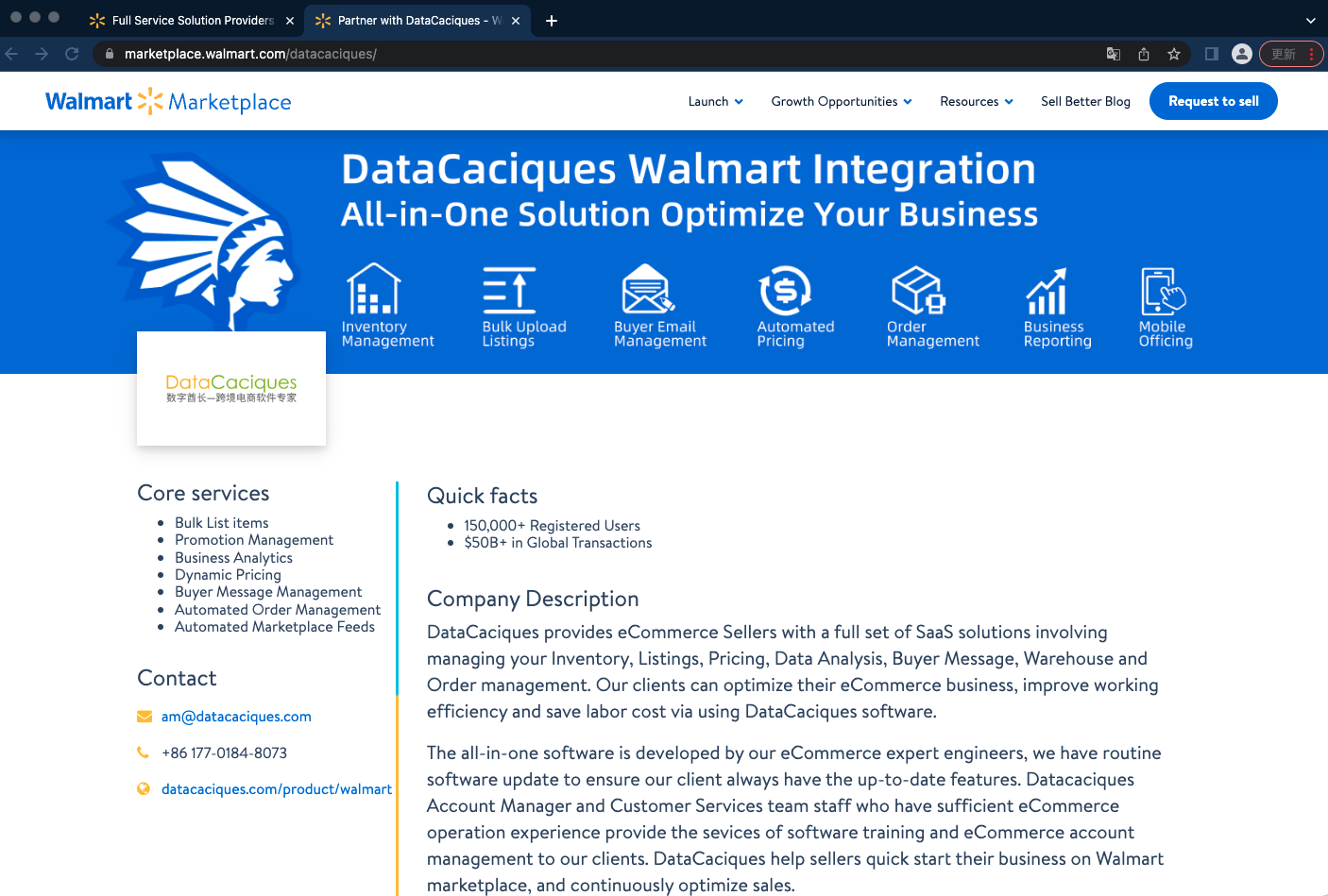Click the Automated Order Management item
Viewport: 1328px width, 896px height.
278,610
